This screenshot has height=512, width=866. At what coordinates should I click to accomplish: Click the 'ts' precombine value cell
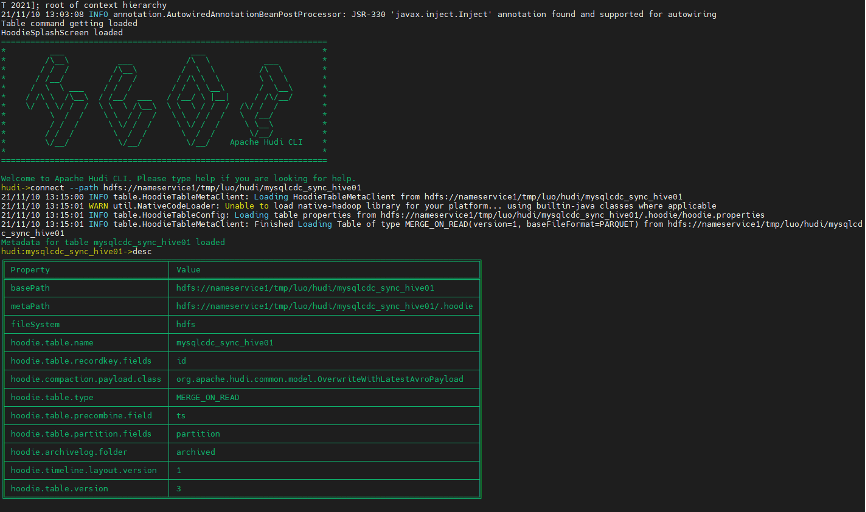click(324, 416)
